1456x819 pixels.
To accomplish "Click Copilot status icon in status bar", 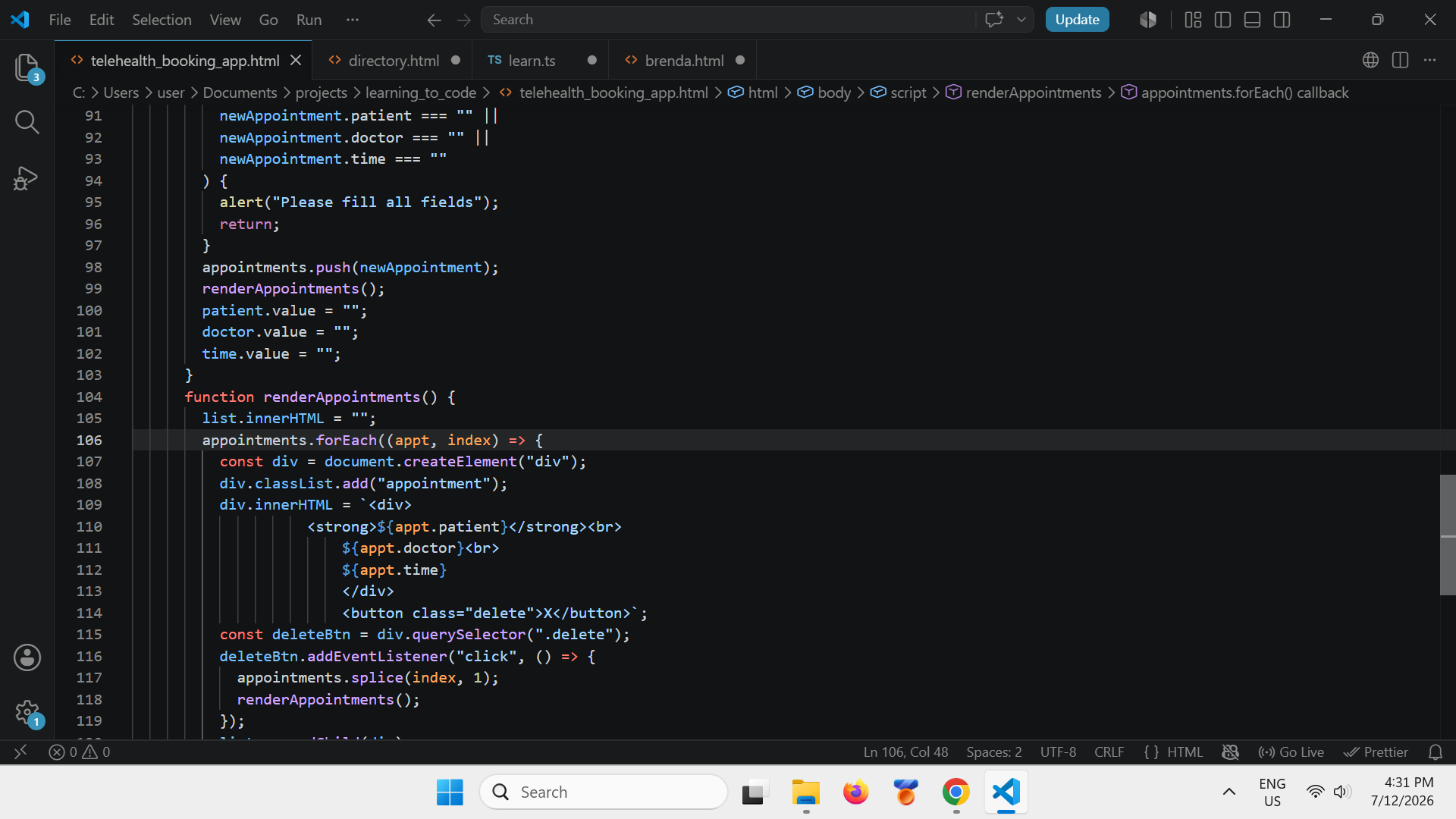I will tap(1230, 752).
